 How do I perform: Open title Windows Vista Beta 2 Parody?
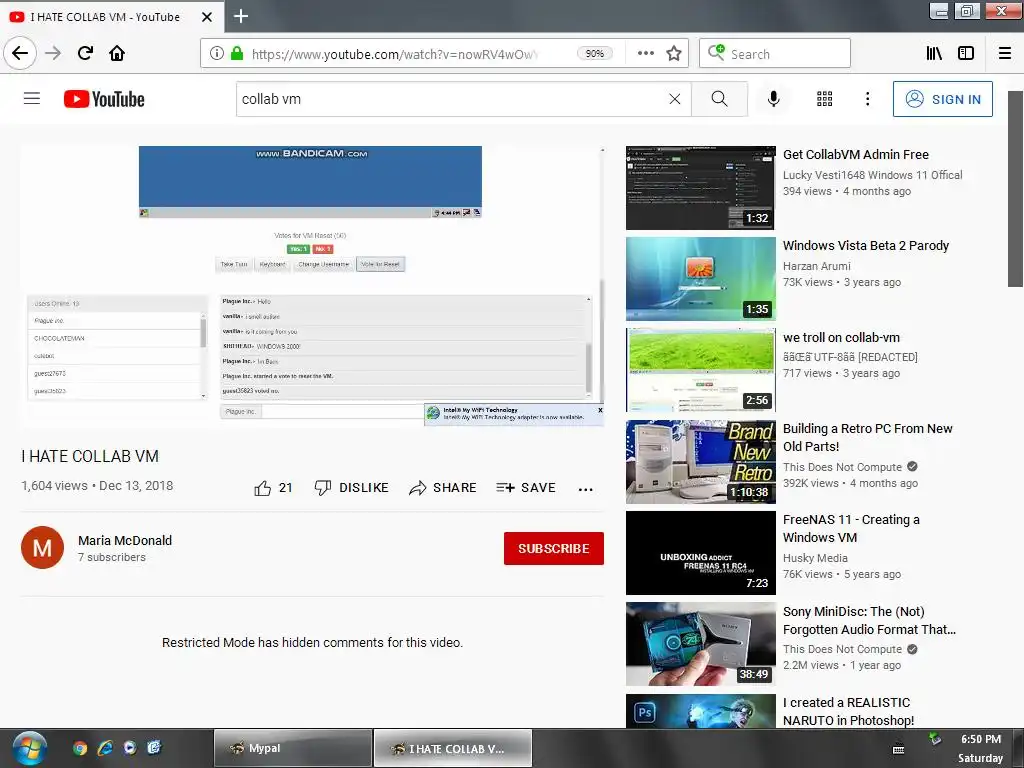point(866,246)
